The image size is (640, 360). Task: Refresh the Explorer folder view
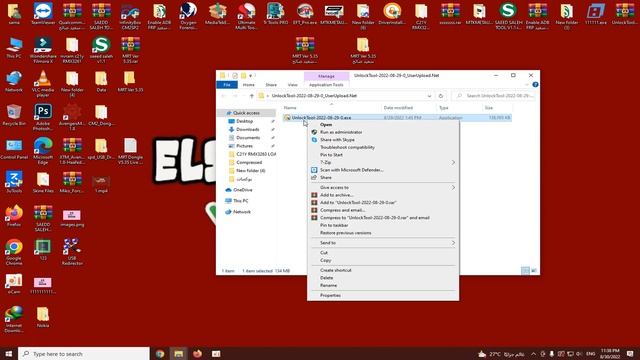pos(440,96)
